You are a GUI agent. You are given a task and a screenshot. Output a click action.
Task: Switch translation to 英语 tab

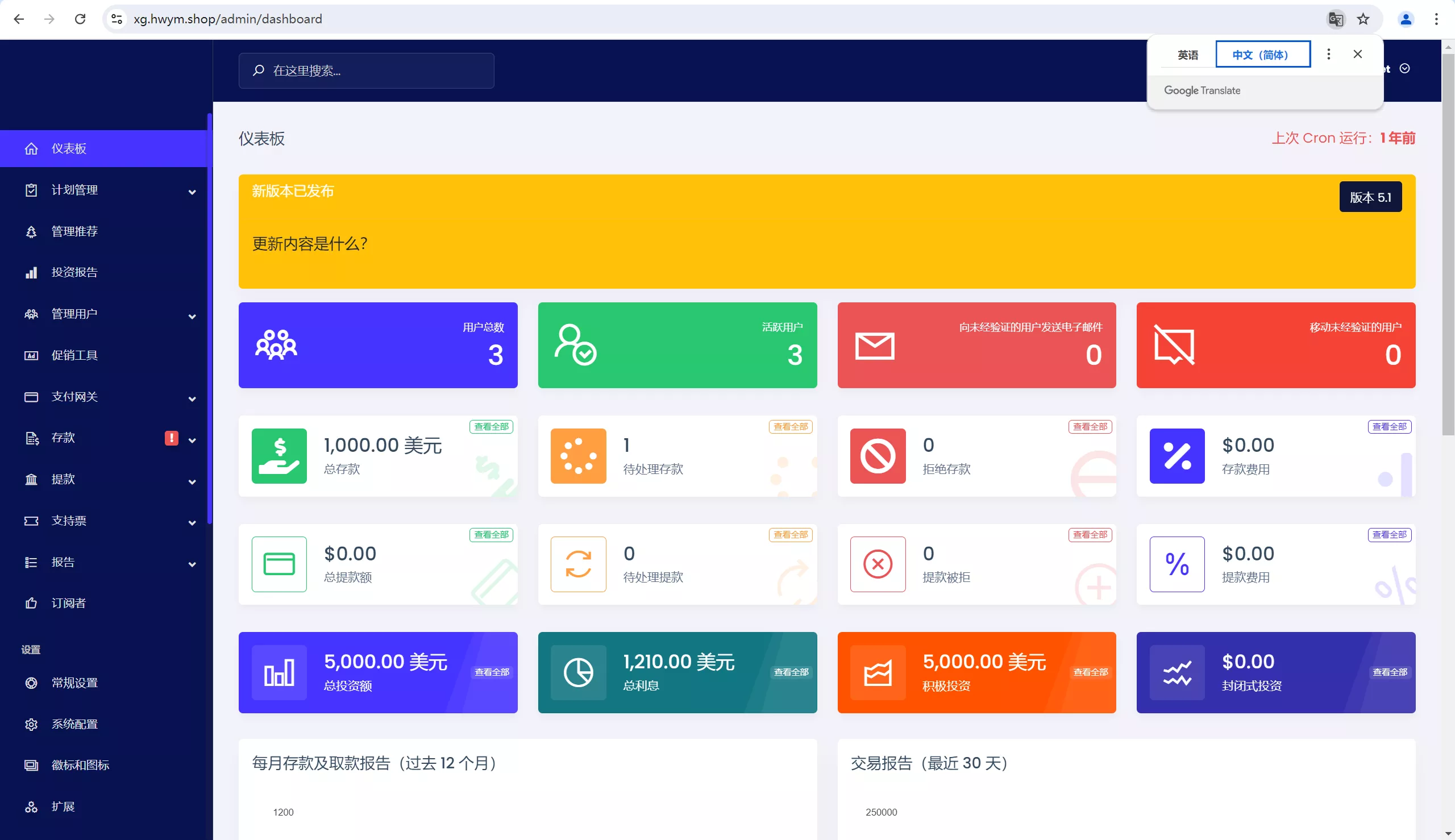[1187, 55]
